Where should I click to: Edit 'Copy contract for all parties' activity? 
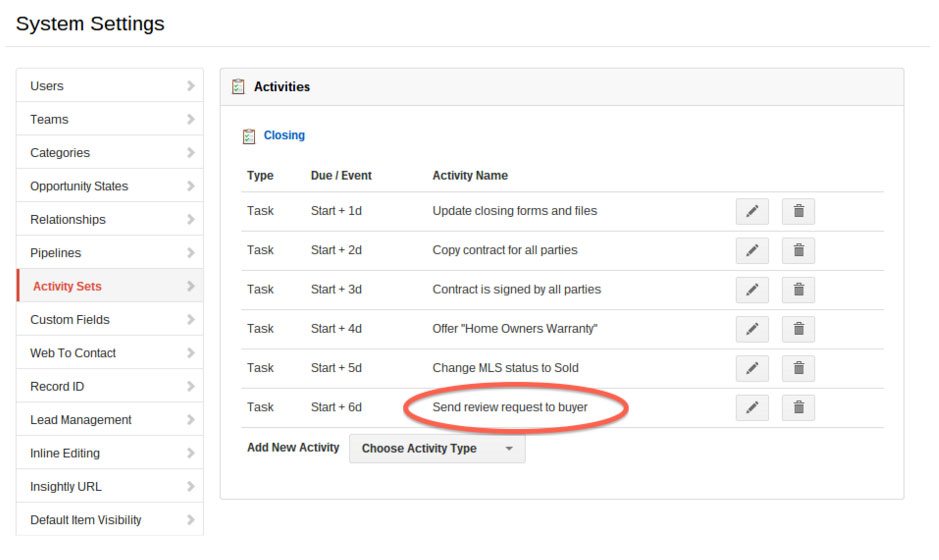point(752,250)
